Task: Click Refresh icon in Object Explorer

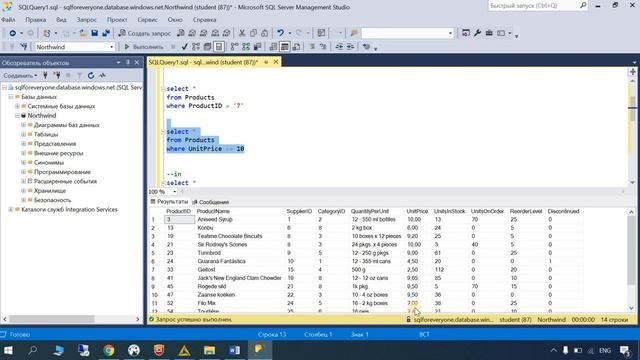Action: click(x=91, y=76)
